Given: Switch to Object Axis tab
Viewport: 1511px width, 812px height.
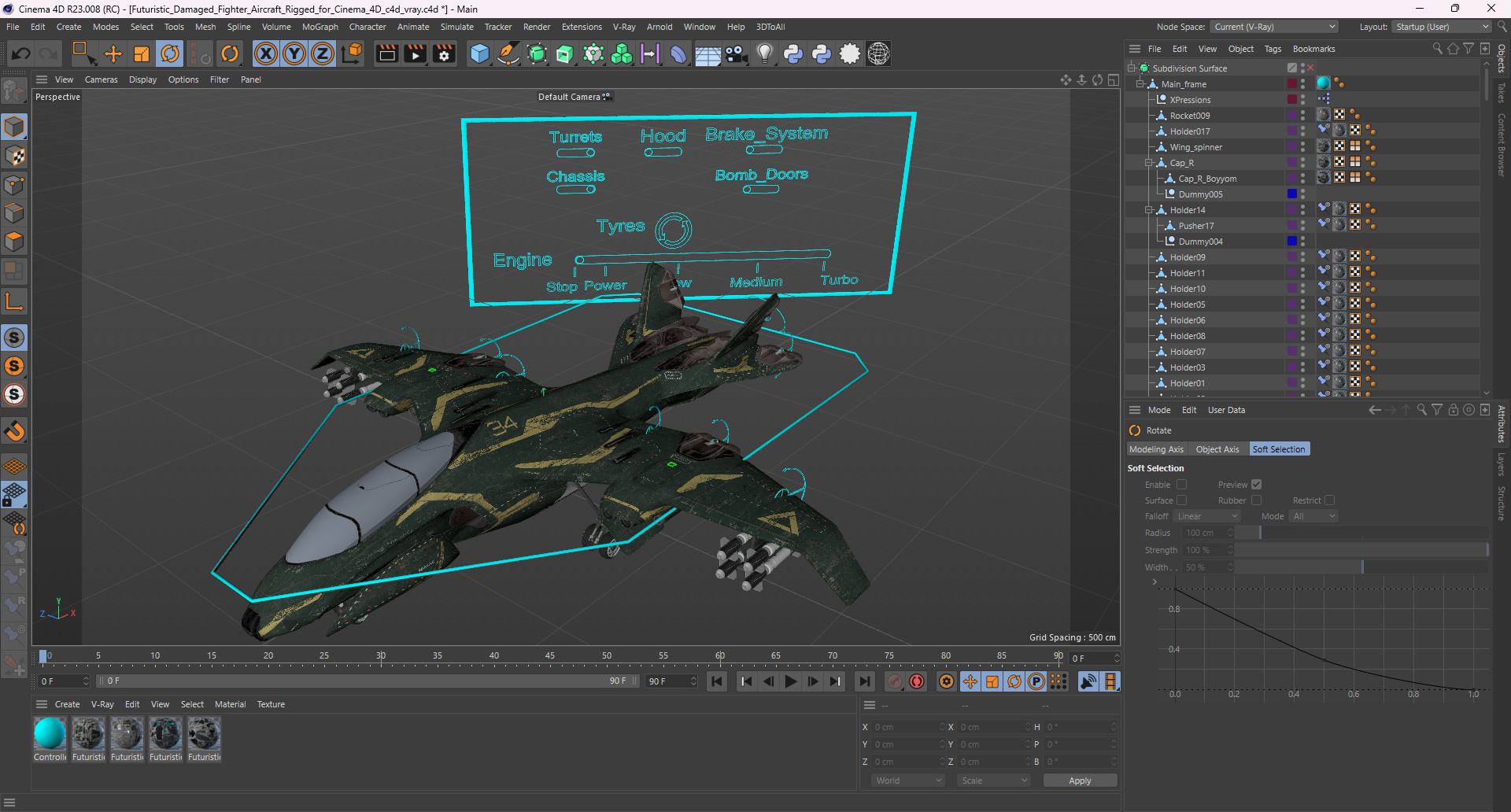Looking at the screenshot, I should (1217, 449).
